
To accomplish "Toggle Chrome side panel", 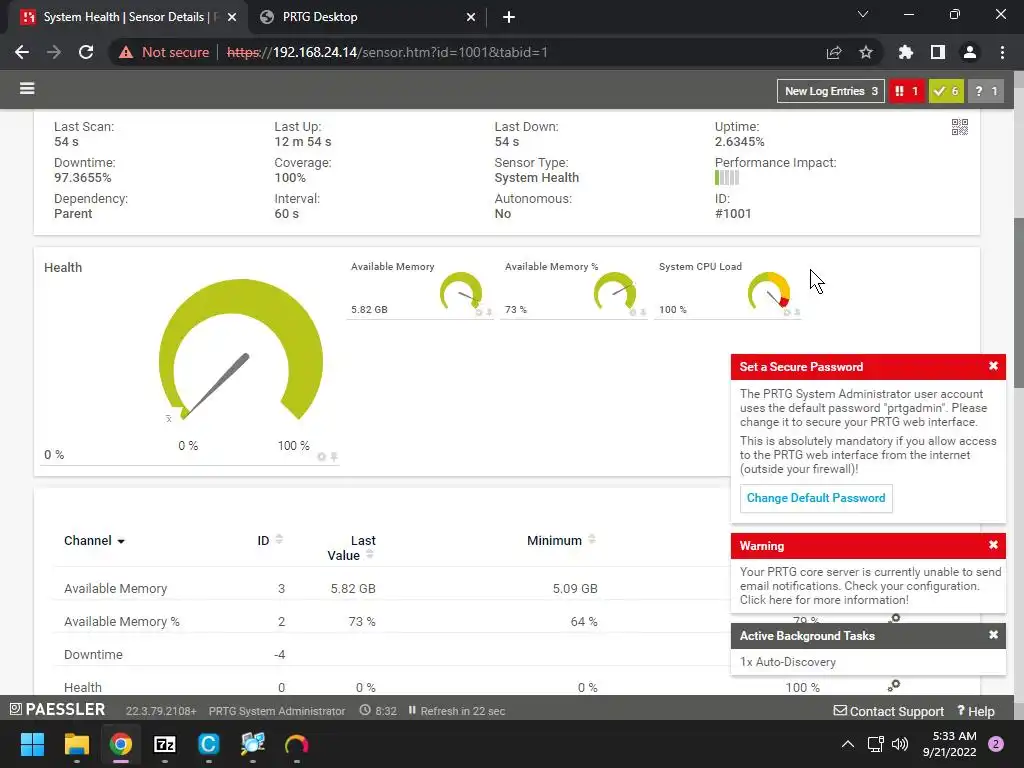I will click(938, 52).
